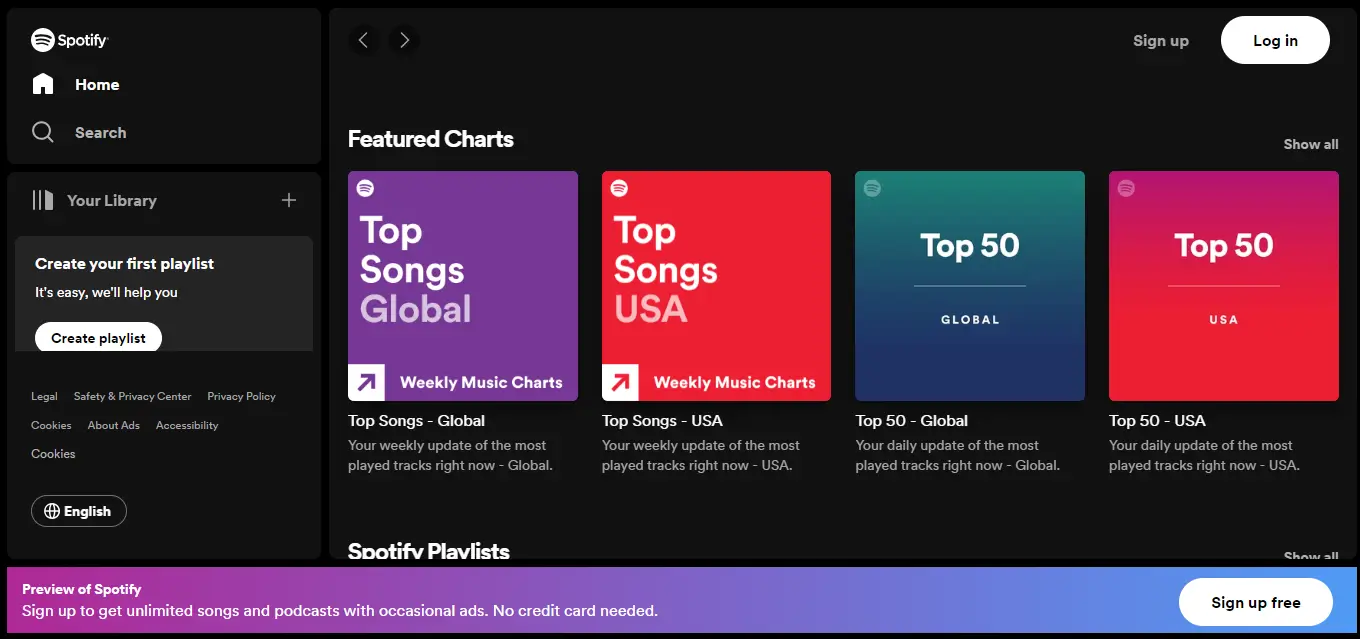Image resolution: width=1360 pixels, height=639 pixels.
Task: Click "It's easy, we'll help you" text
Action: coord(106,292)
